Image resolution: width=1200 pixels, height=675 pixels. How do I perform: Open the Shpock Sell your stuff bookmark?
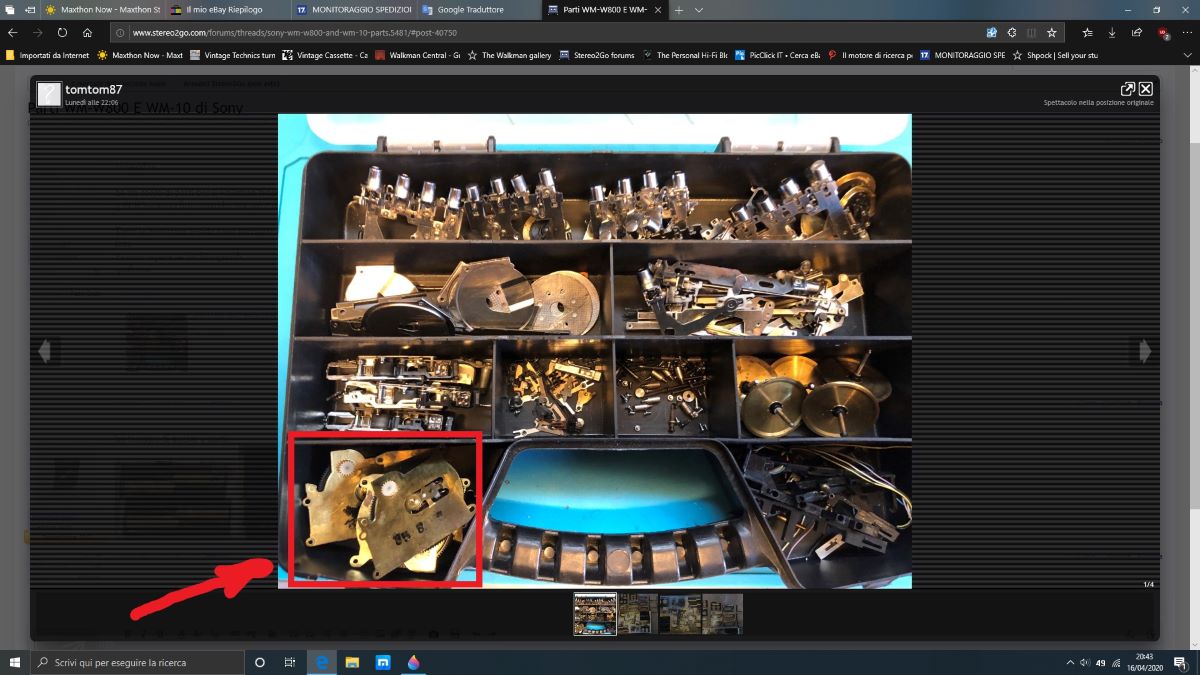pyautogui.click(x=1055, y=55)
